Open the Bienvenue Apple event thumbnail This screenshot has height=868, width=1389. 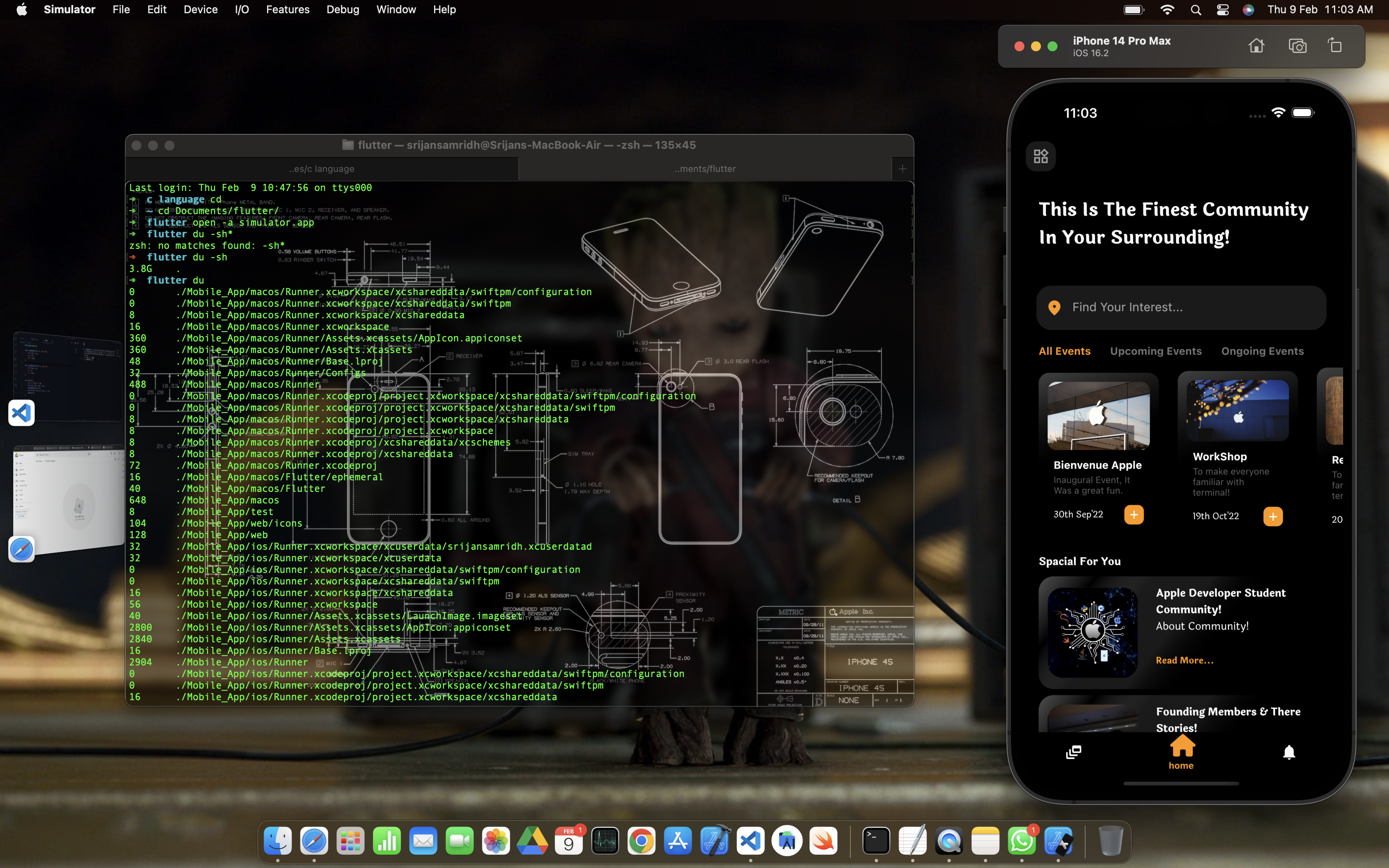tap(1098, 416)
